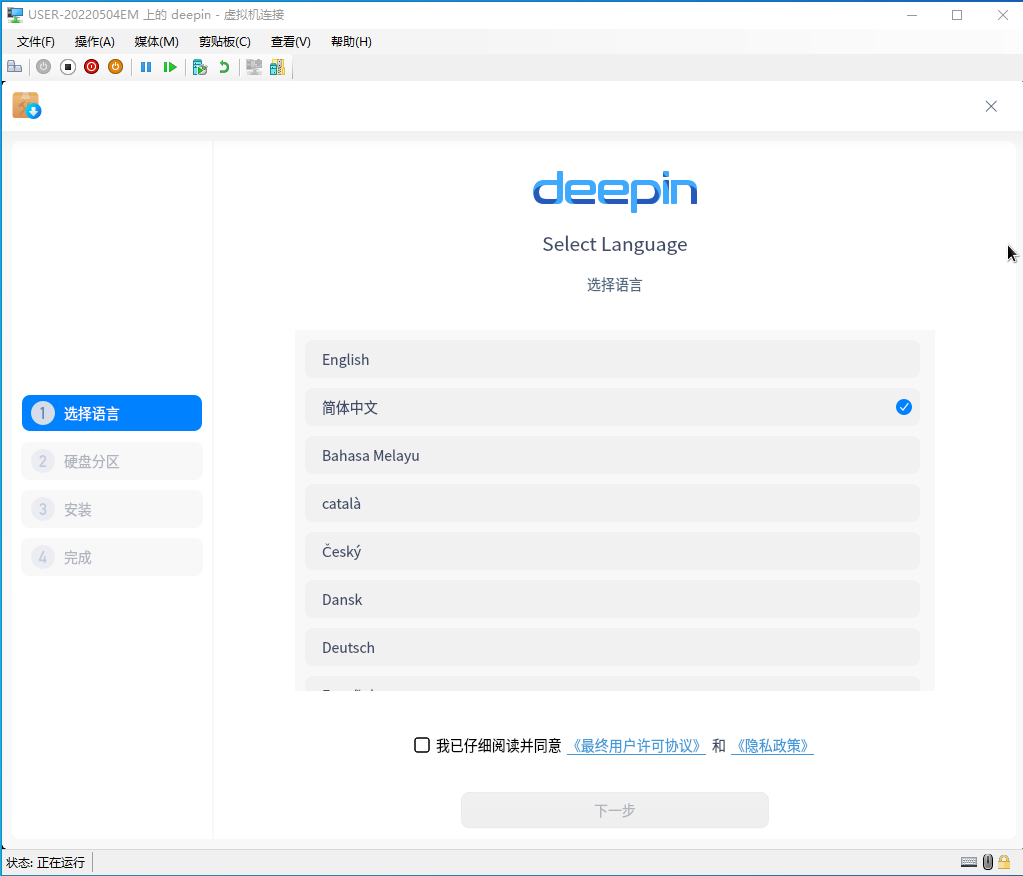This screenshot has width=1023, height=876.
Task: Select English from the language list
Action: [612, 359]
